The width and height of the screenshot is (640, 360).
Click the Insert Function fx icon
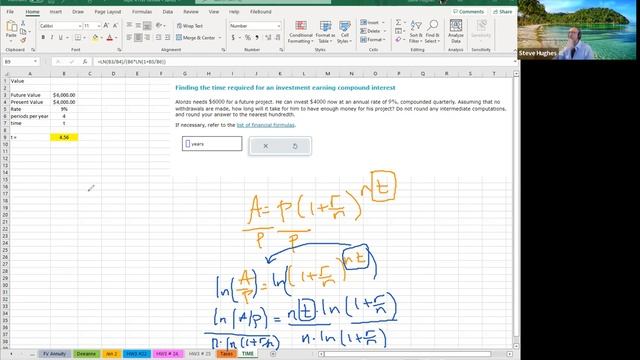pos(85,62)
